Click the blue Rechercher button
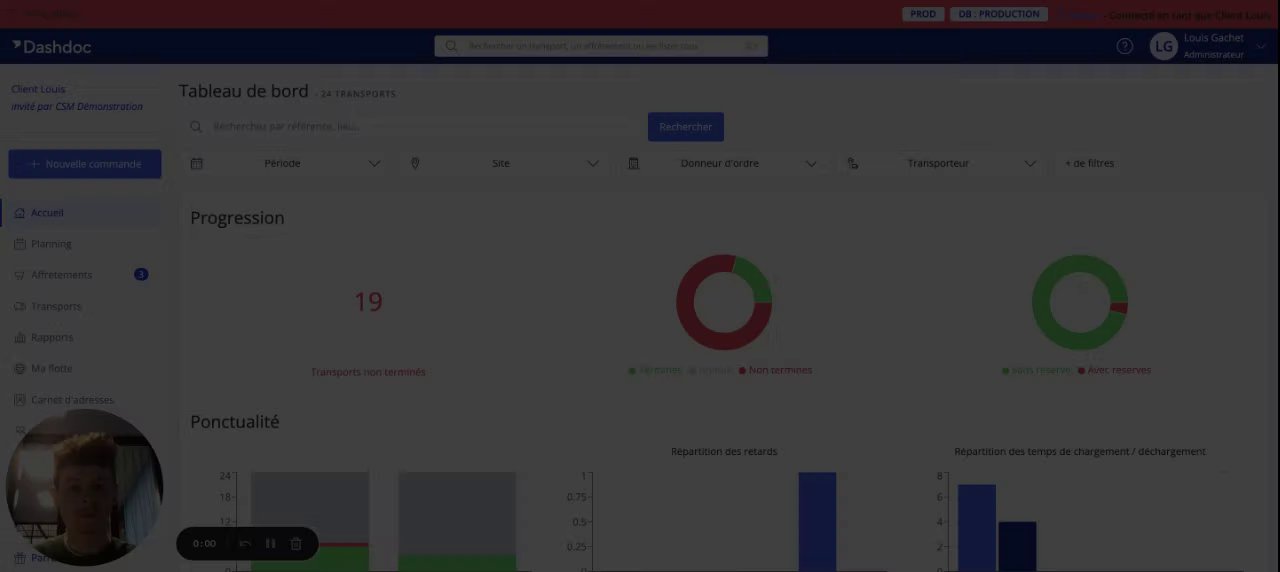The width and height of the screenshot is (1280, 572). 686,127
